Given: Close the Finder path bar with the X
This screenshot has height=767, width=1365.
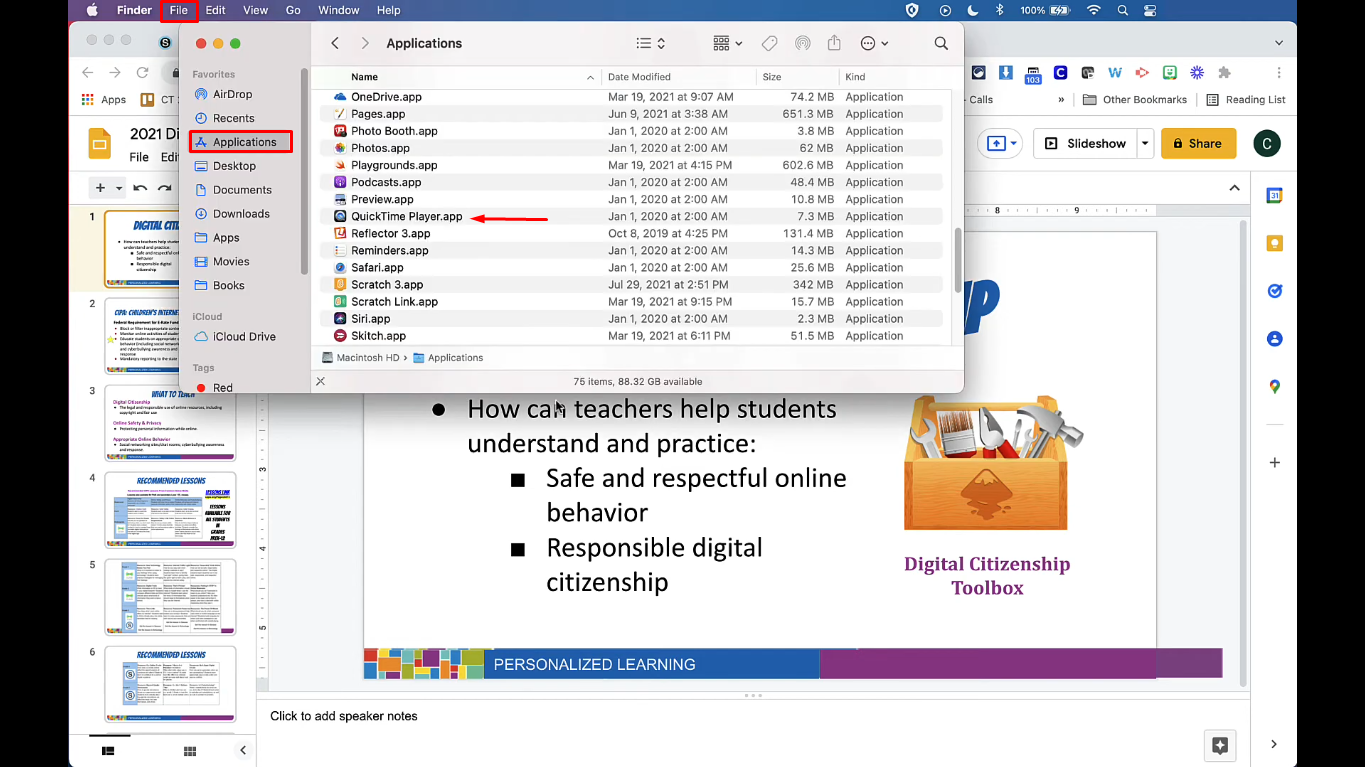Looking at the screenshot, I should (320, 381).
